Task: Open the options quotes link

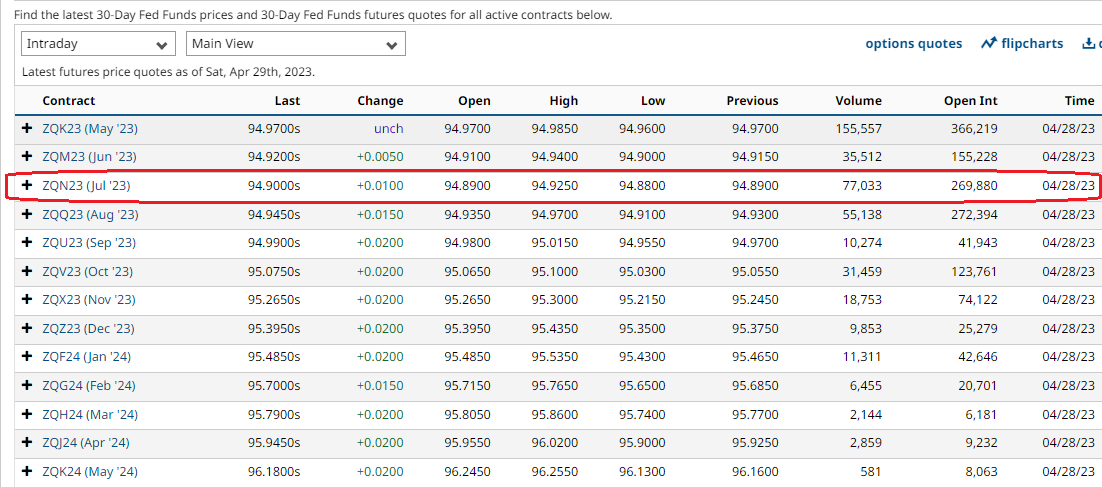Action: point(913,43)
